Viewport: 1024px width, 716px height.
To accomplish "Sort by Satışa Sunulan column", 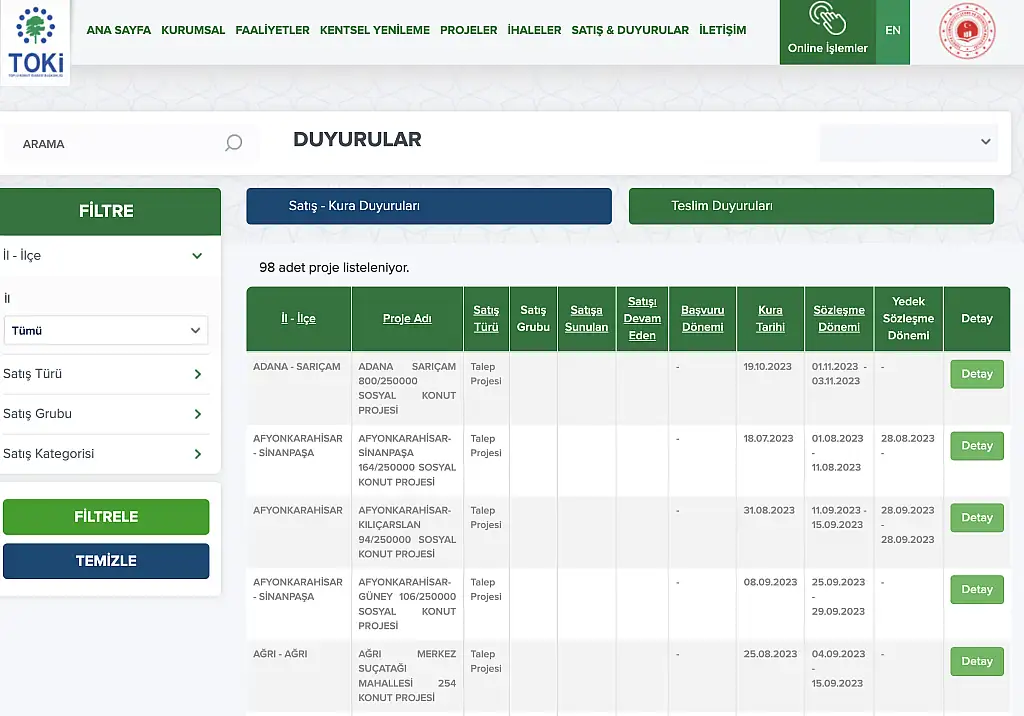I will (586, 318).
